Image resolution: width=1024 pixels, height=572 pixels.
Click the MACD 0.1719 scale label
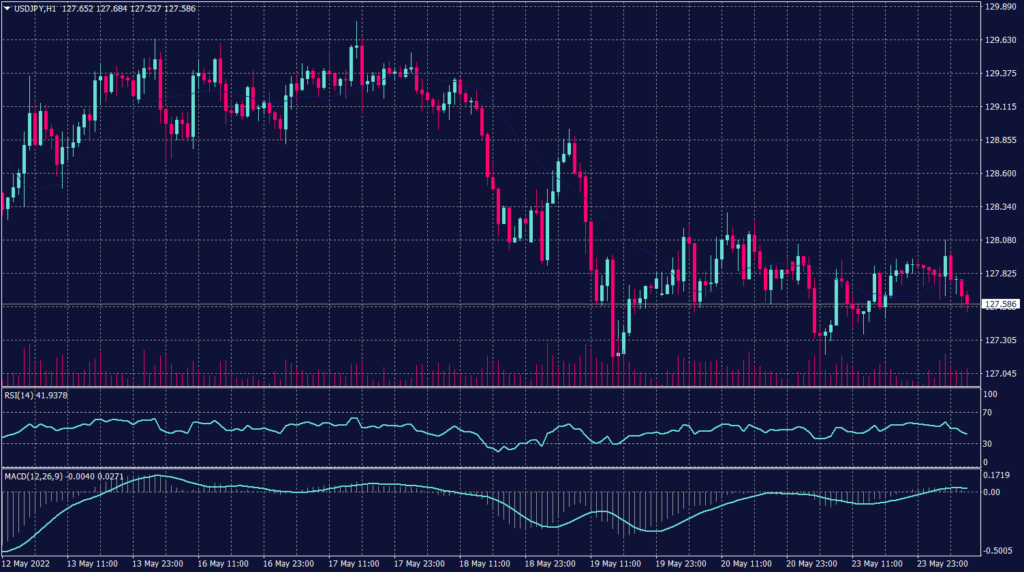[x=997, y=475]
